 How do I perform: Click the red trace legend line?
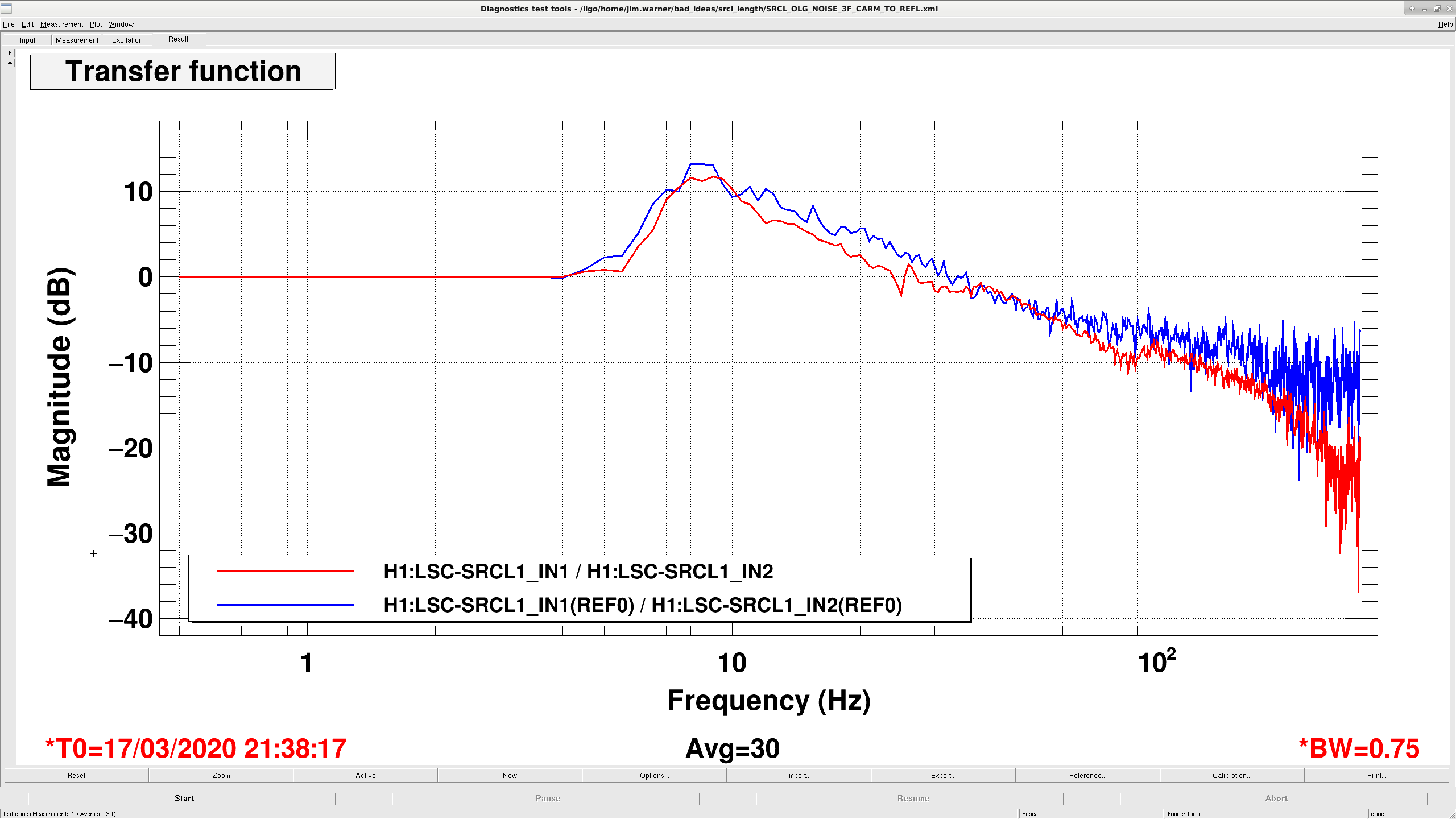click(x=286, y=571)
